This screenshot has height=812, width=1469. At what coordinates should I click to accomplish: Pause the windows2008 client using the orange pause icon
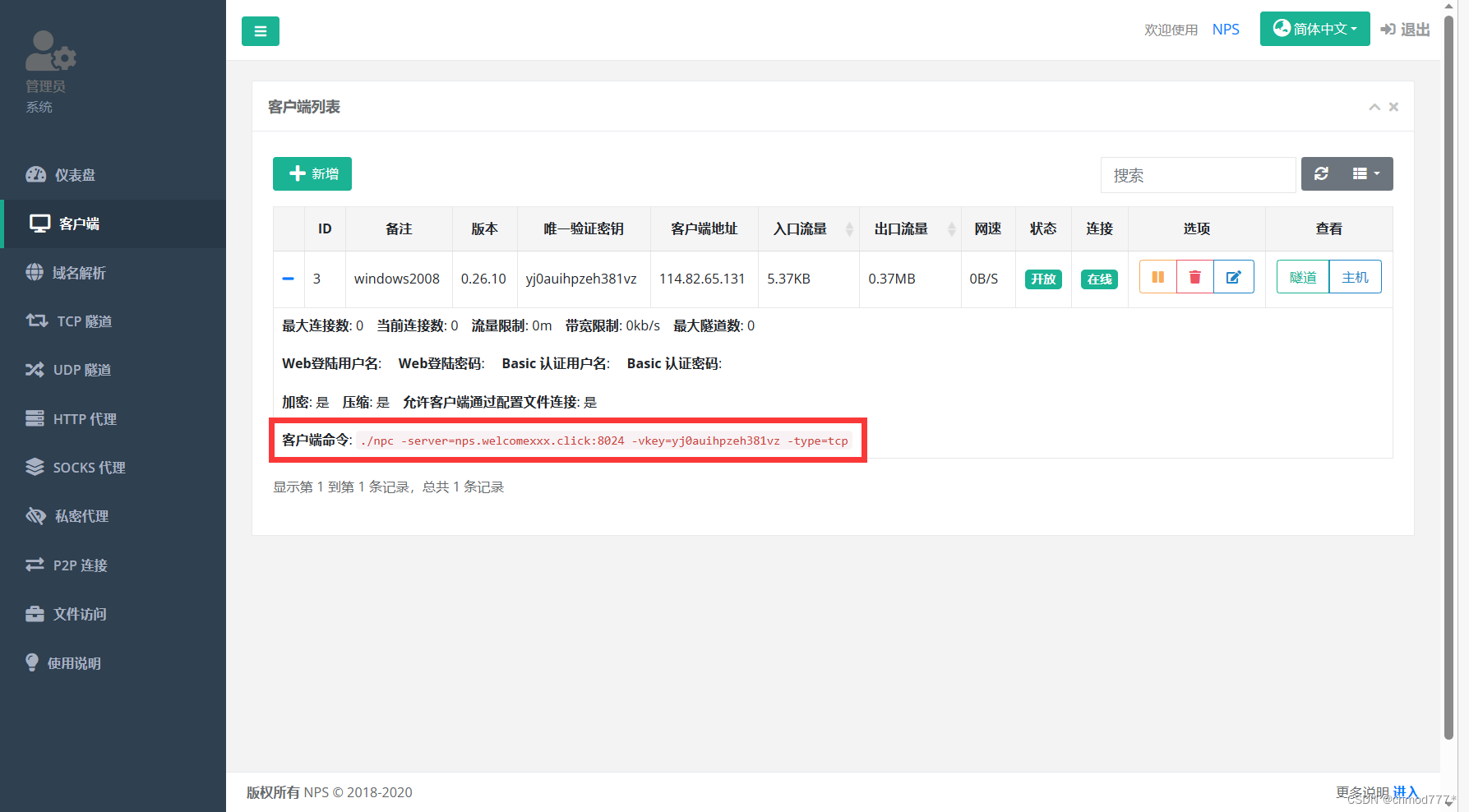click(x=1157, y=277)
